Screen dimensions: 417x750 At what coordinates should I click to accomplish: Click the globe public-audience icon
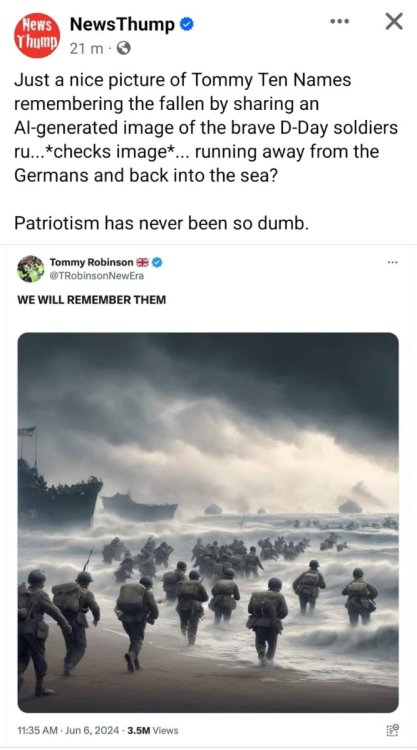pyautogui.click(x=124, y=48)
